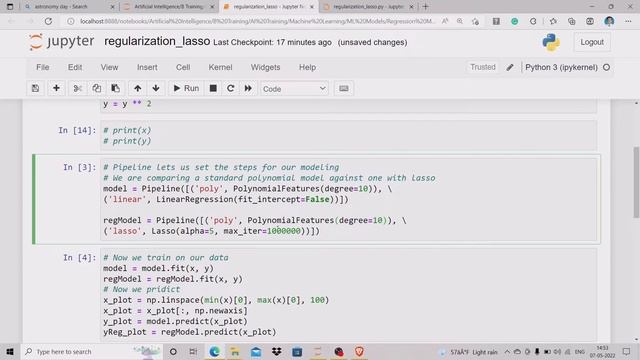Click the browser address bar URL

click(x=257, y=21)
